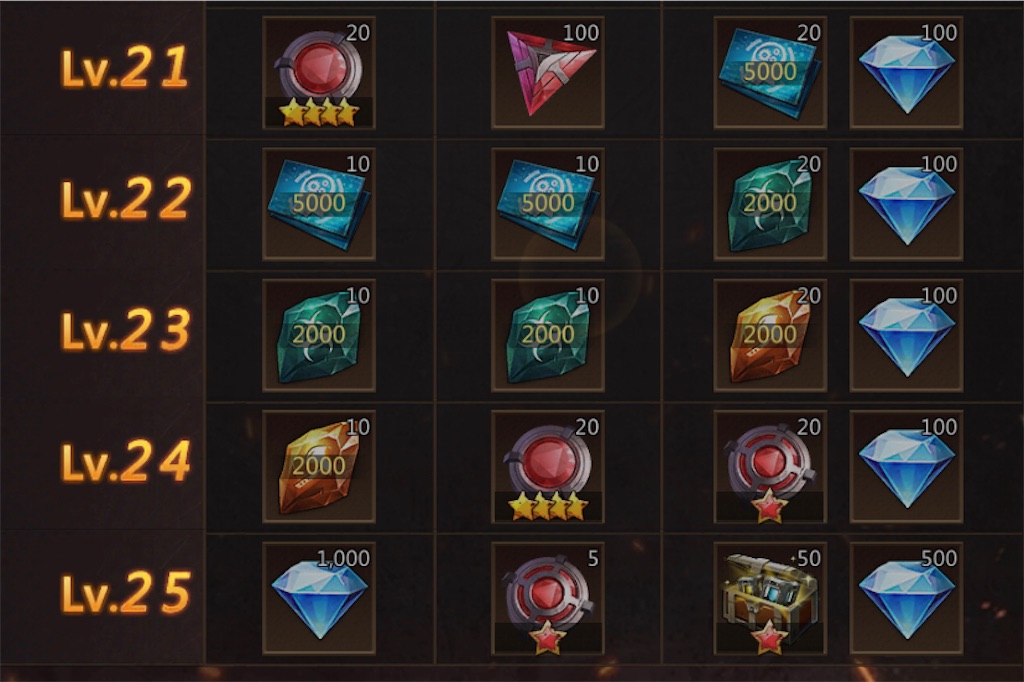
Task: Click the orange 2000 crystal with 20 in Lv.23
Action: [x=771, y=336]
